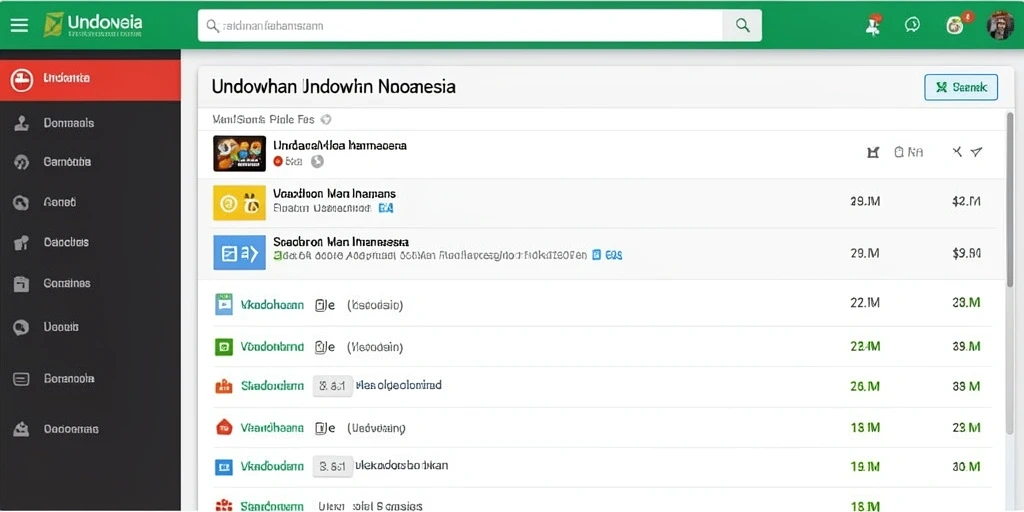This screenshot has height=512, width=1024.
Task: Click the red icon of the bottom Sandroownn row
Action: [224, 505]
